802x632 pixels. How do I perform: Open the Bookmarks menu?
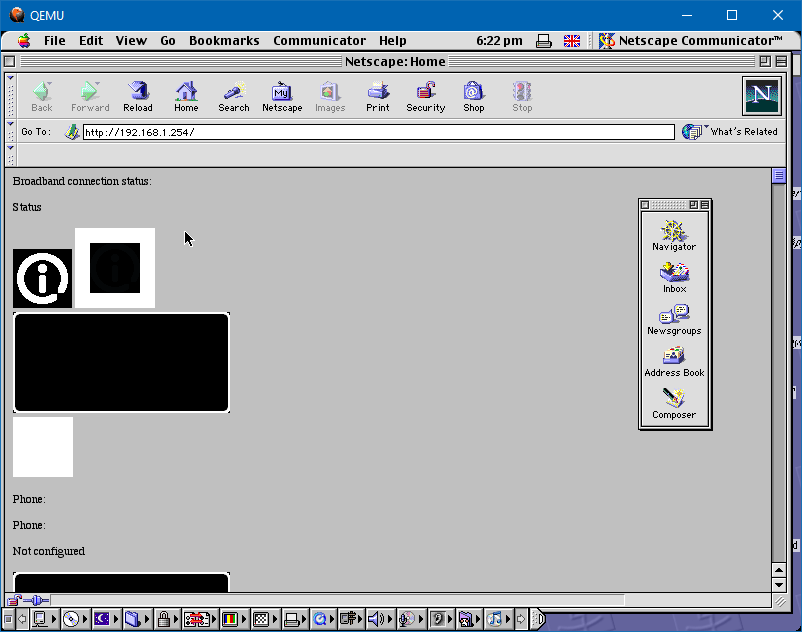click(x=224, y=41)
